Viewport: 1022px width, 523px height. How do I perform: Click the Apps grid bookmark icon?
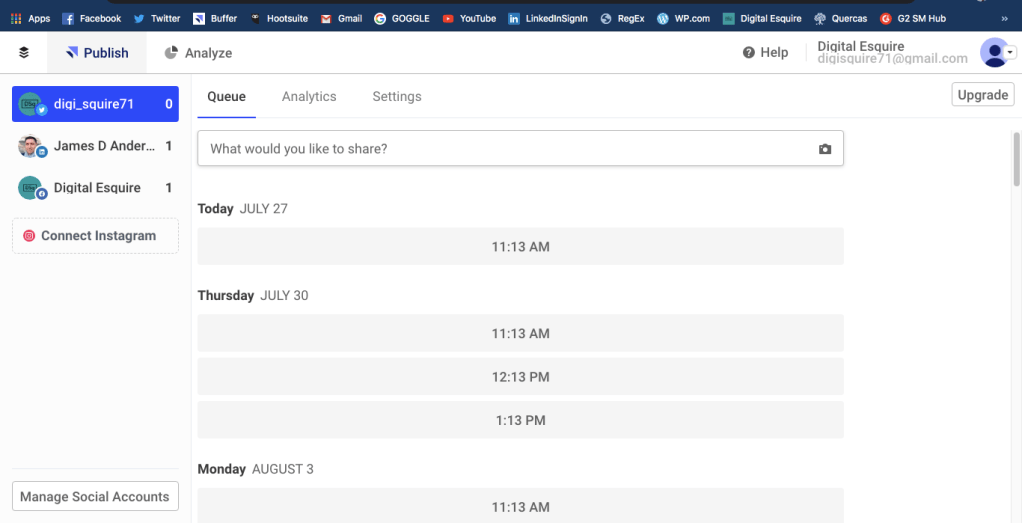16,18
